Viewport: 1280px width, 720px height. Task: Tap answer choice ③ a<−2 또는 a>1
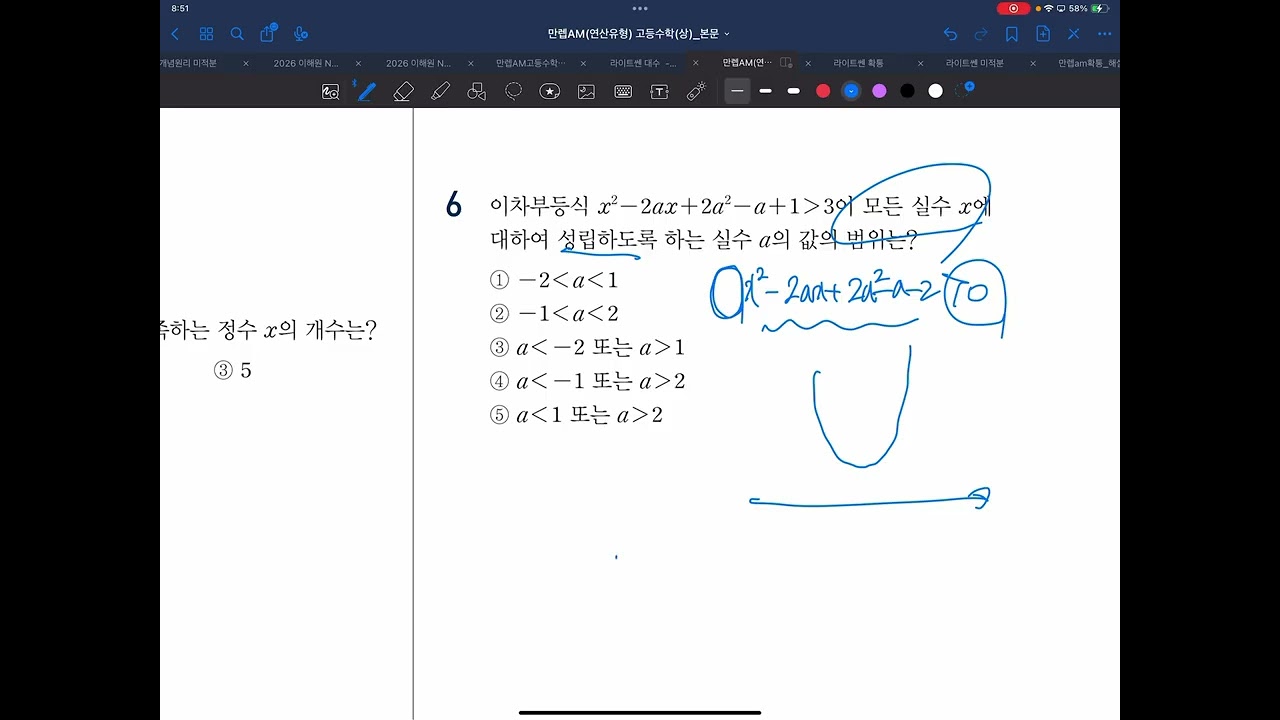(x=587, y=348)
